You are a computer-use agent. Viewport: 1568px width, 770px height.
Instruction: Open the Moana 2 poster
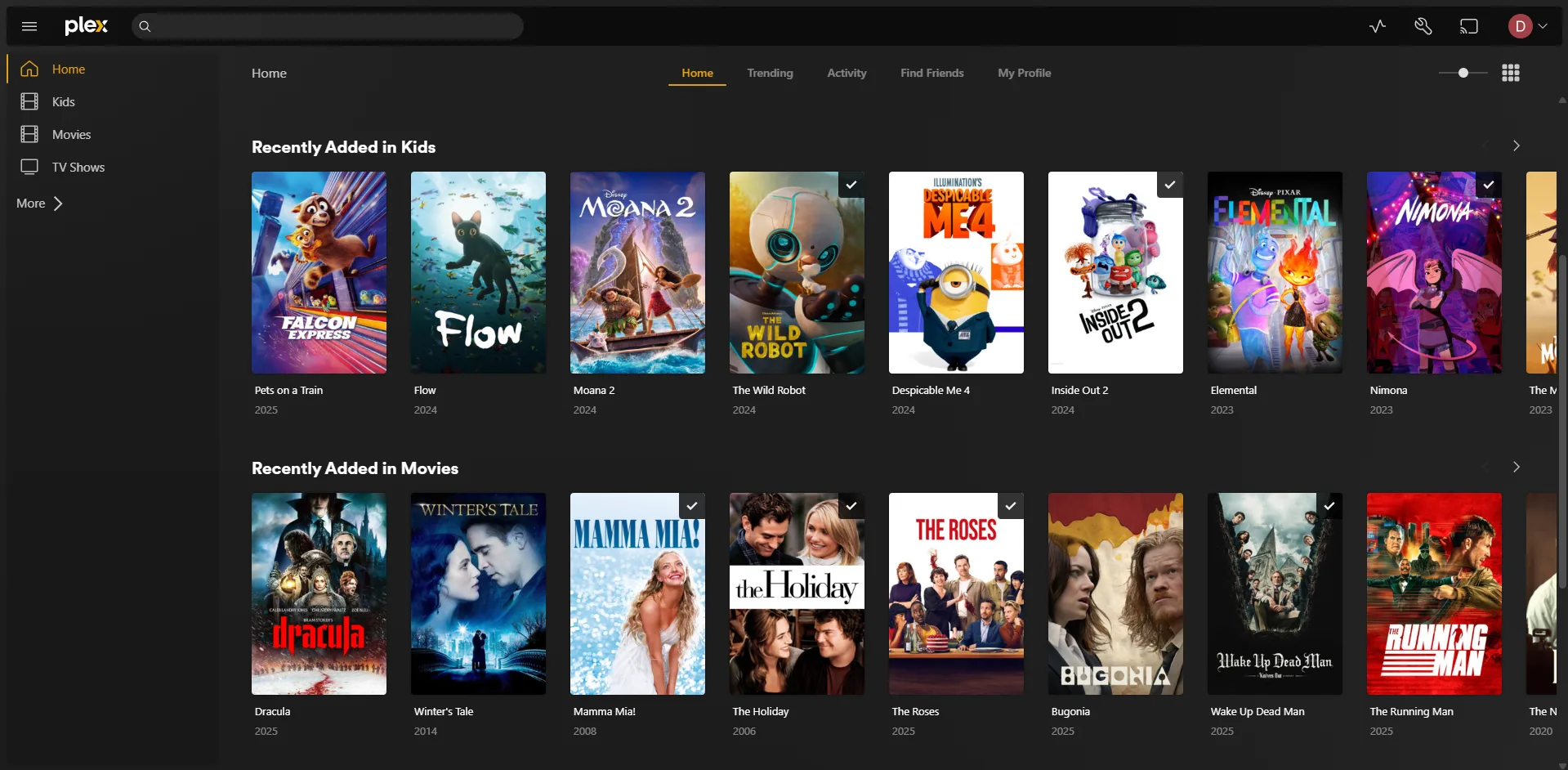point(637,272)
